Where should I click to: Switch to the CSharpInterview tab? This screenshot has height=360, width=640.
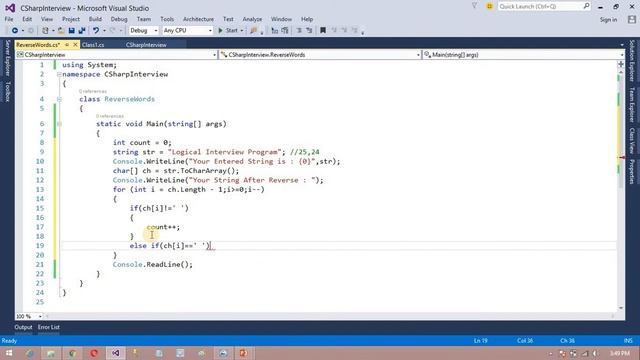[x=146, y=45]
